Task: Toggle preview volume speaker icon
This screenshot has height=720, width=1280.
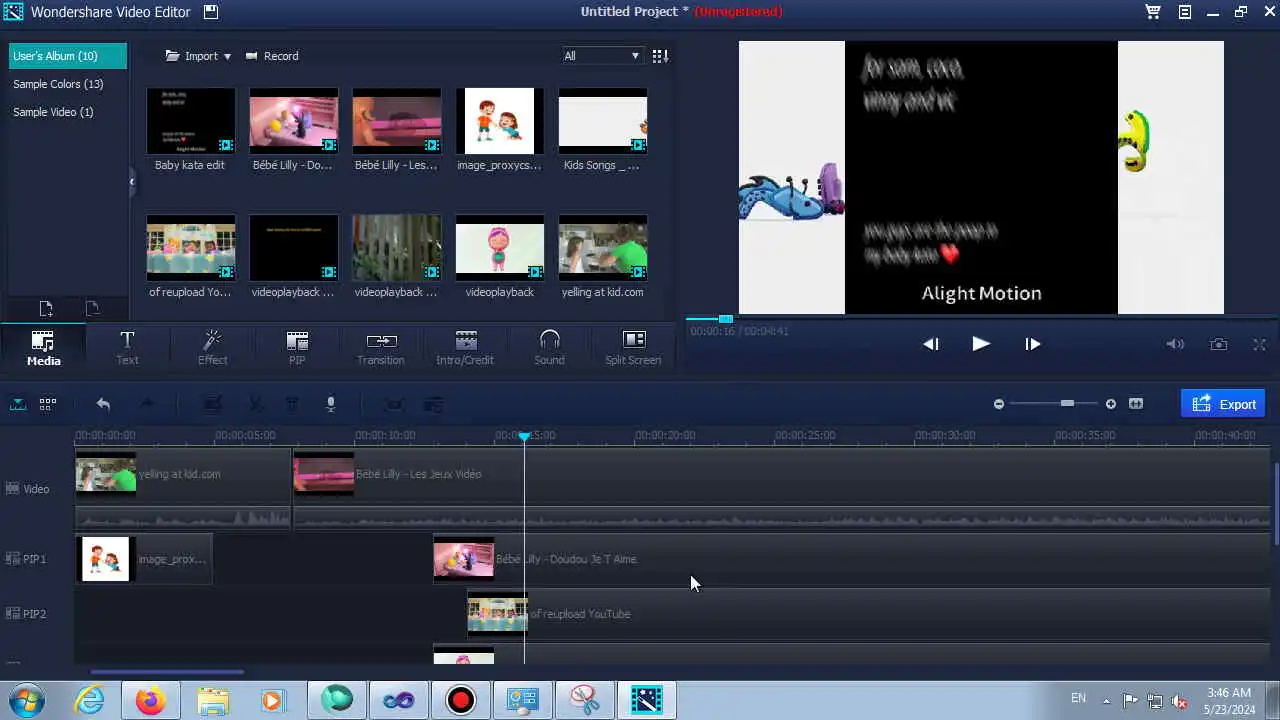Action: pyautogui.click(x=1175, y=344)
